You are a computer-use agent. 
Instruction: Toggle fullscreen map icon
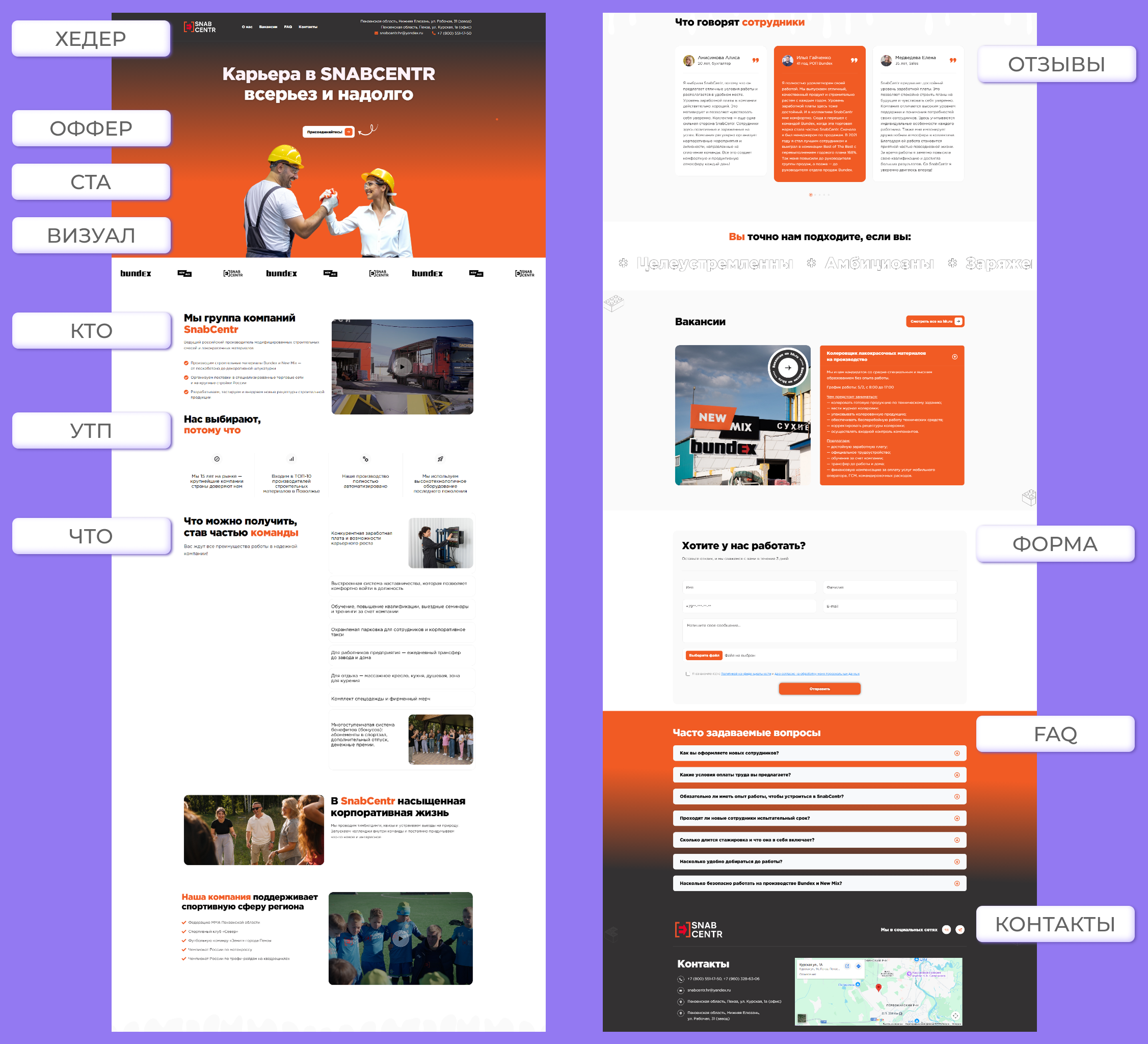coord(955,1015)
